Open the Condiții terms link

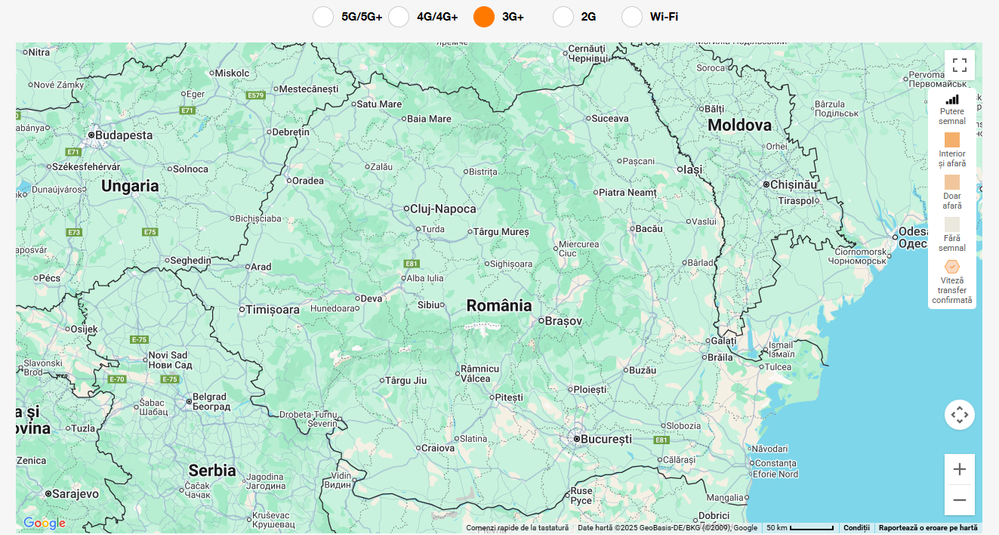(x=856, y=528)
